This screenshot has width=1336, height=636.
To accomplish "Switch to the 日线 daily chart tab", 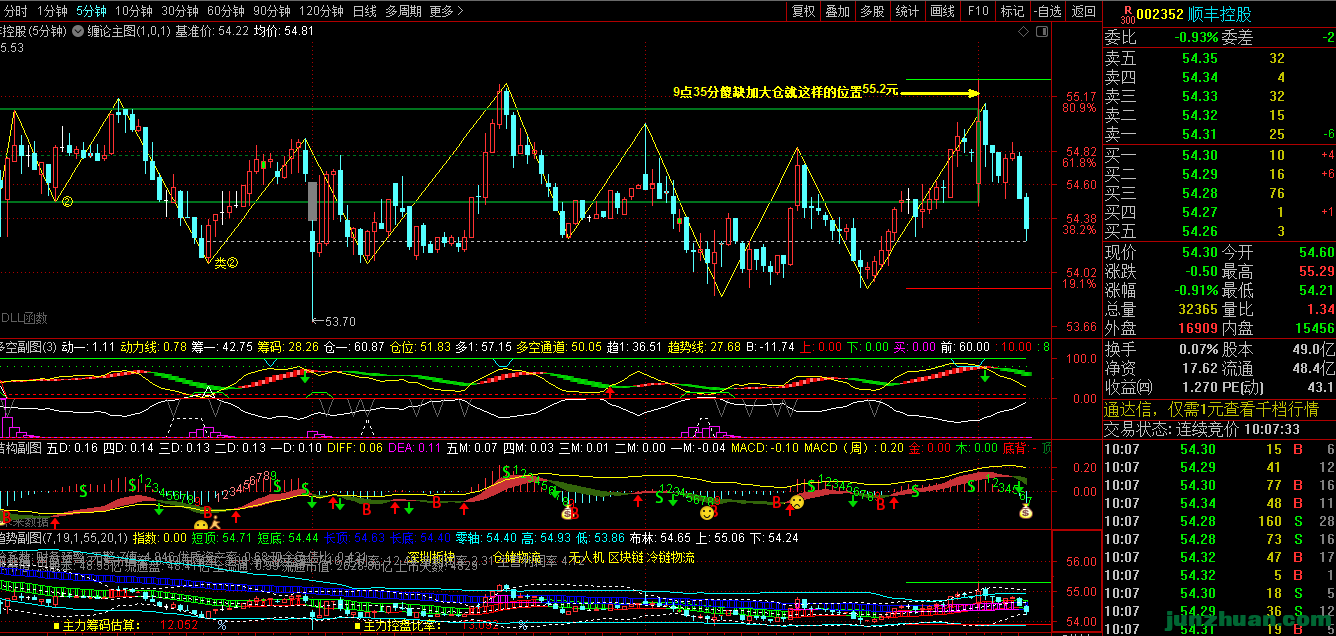I will 365,11.
